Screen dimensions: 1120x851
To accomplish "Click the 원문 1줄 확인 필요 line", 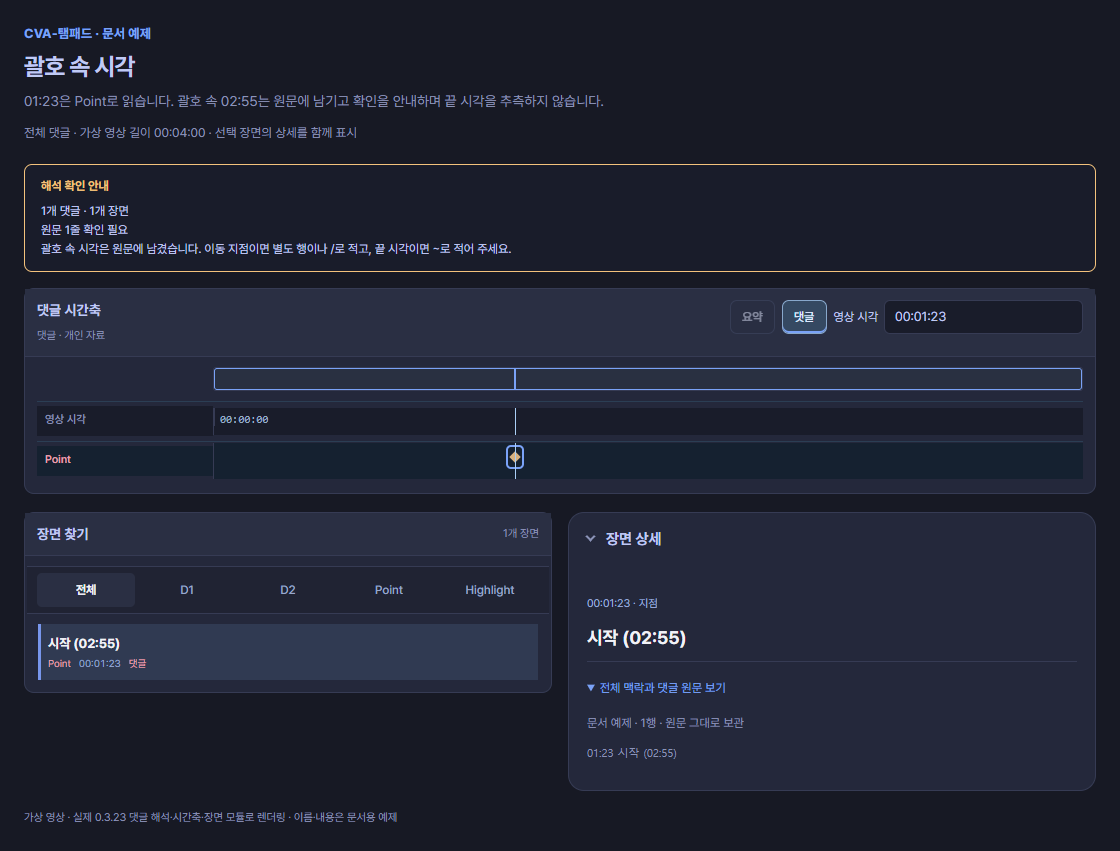I will 84,229.
